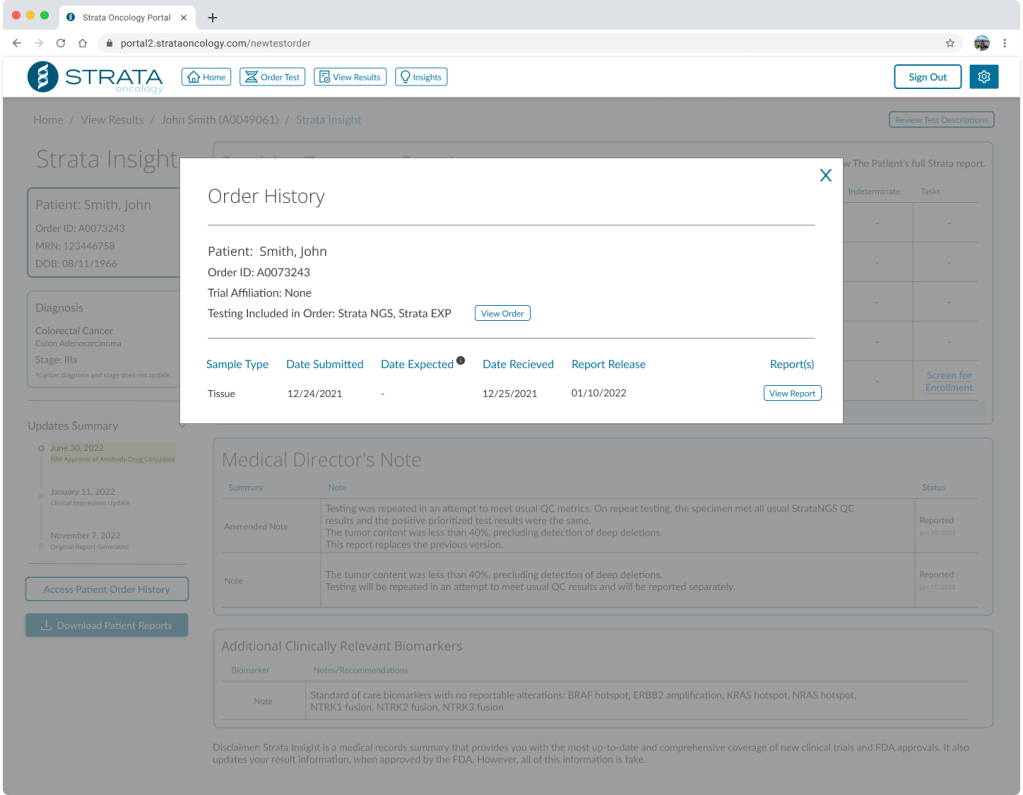The width and height of the screenshot is (1023, 795).
Task: Reload the page in browser
Action: [61, 43]
